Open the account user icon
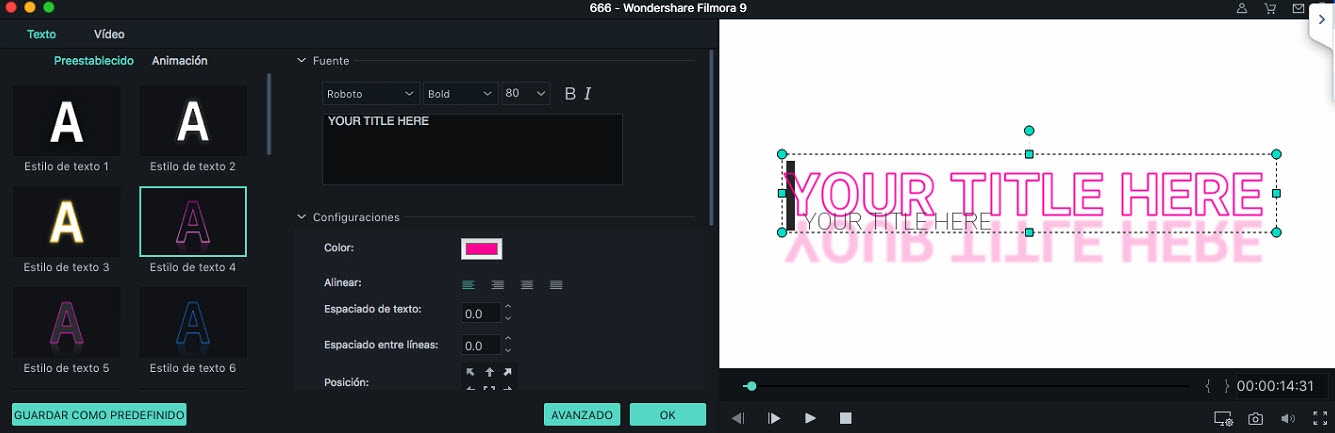Viewport: 1335px width, 433px height. [x=1242, y=8]
